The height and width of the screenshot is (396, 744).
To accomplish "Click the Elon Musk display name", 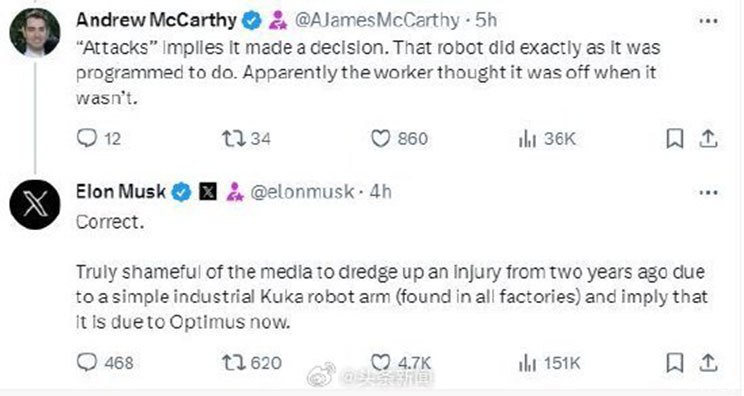I will [x=121, y=192].
